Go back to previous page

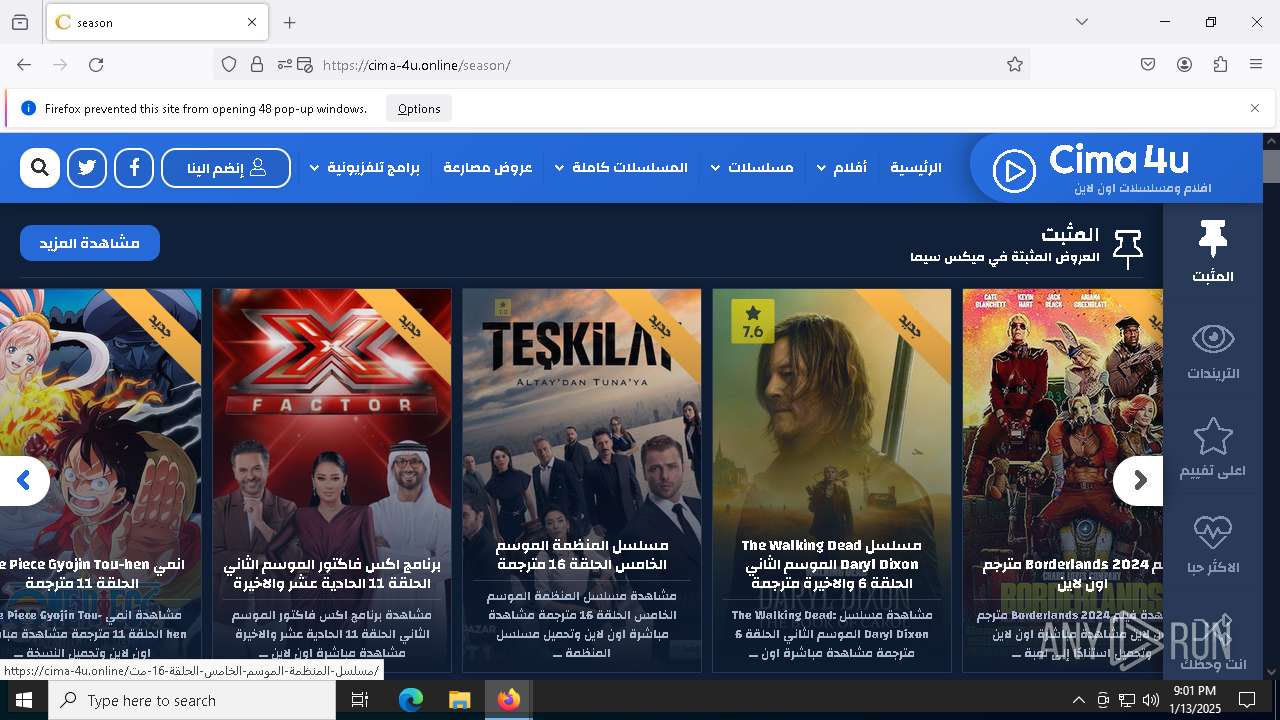pyautogui.click(x=24, y=65)
